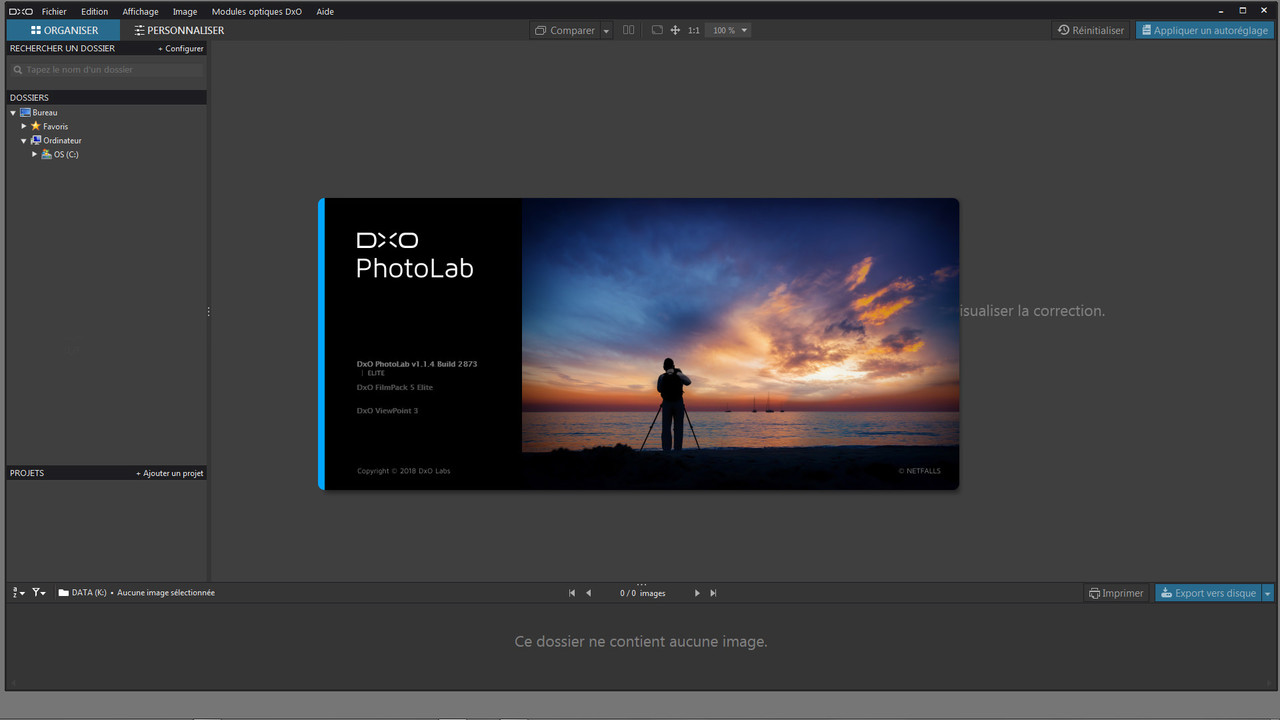1280x720 pixels.
Task: Click + Ajouter un projet link
Action: (x=170, y=473)
